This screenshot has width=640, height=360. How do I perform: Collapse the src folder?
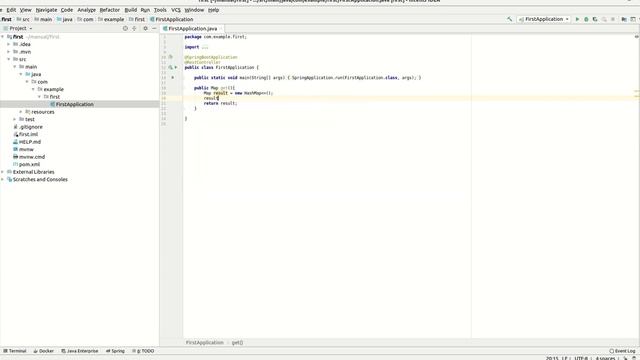coord(9,59)
